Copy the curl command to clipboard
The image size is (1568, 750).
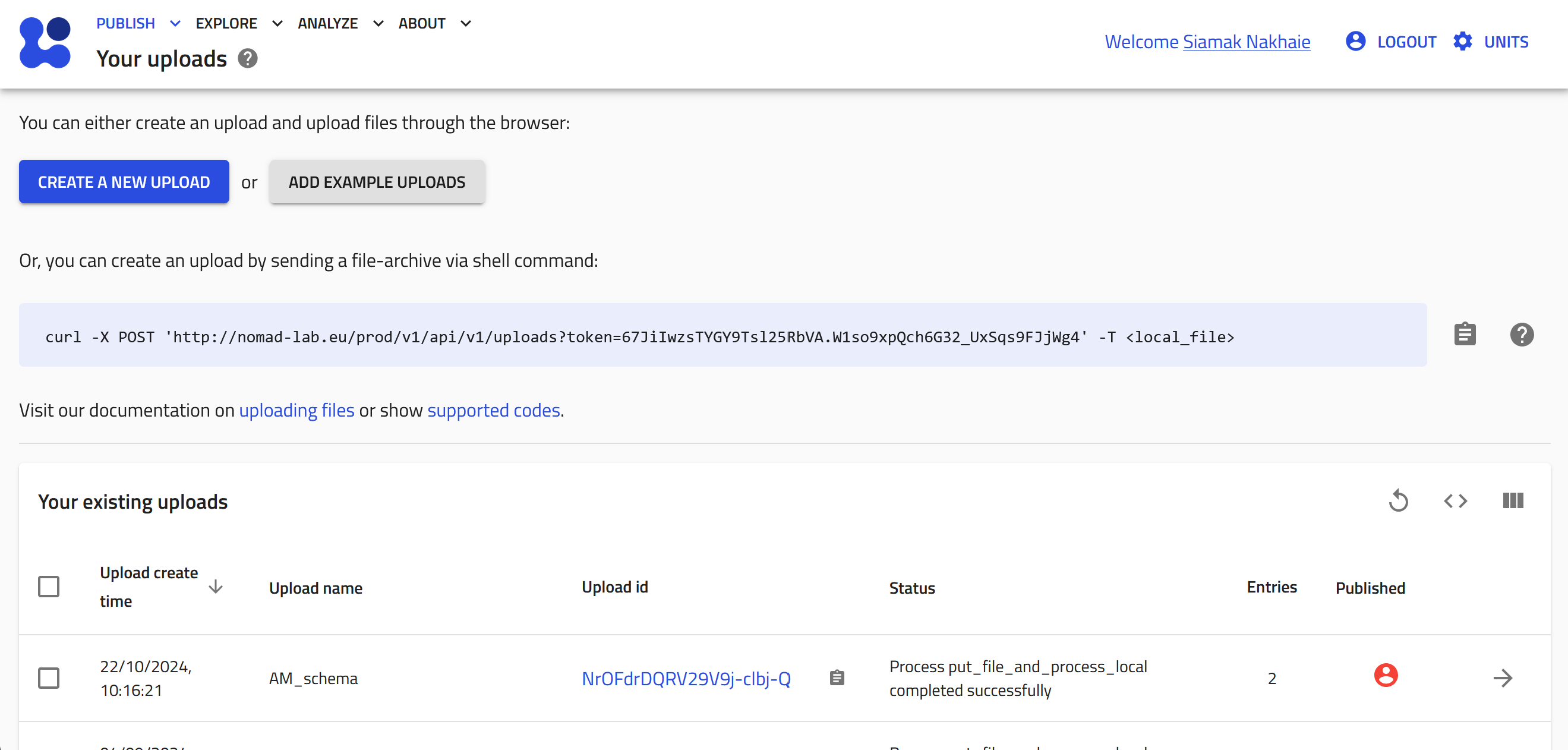coord(1465,334)
